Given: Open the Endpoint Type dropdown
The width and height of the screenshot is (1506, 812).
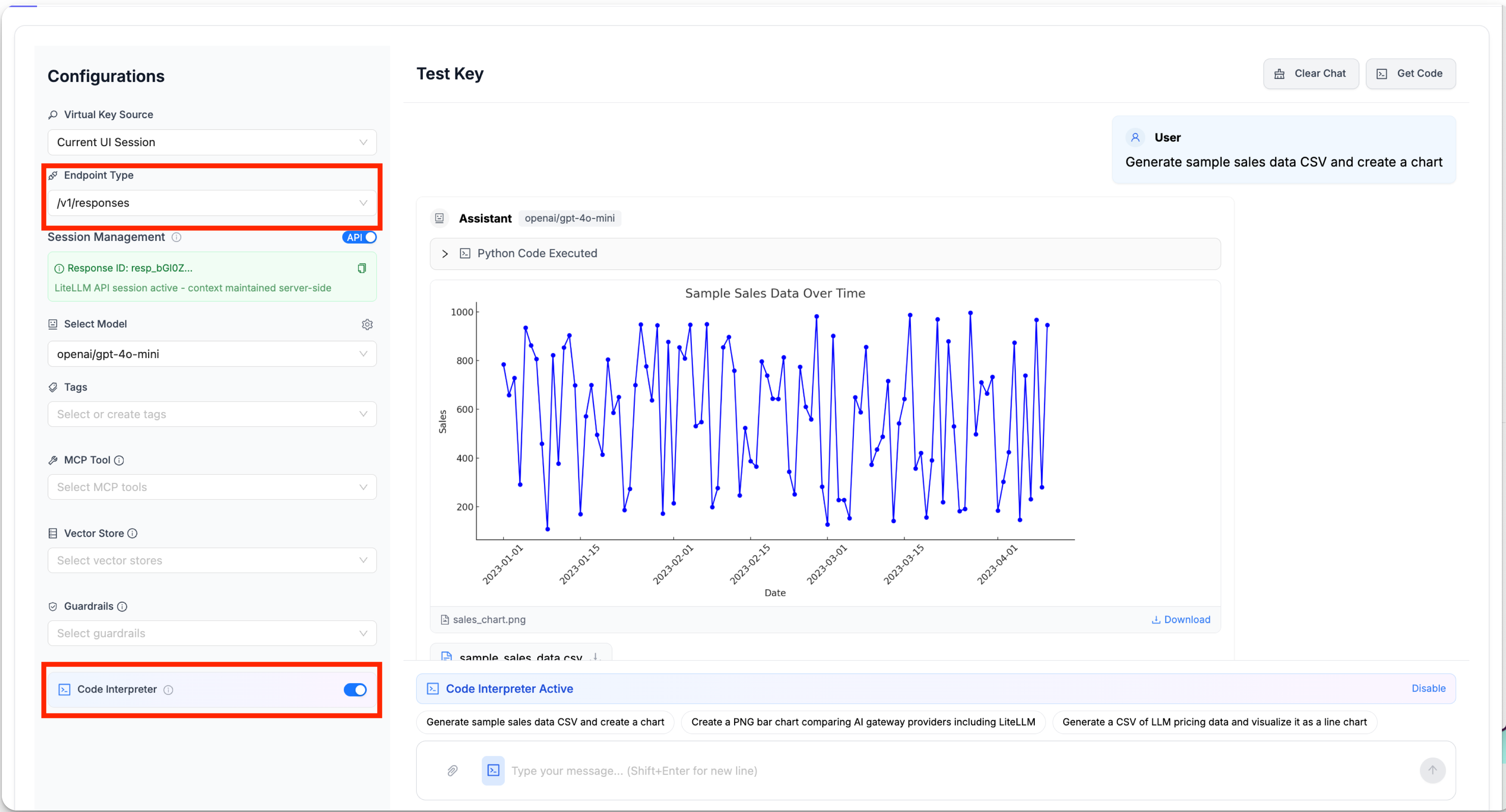Looking at the screenshot, I should click(x=212, y=203).
